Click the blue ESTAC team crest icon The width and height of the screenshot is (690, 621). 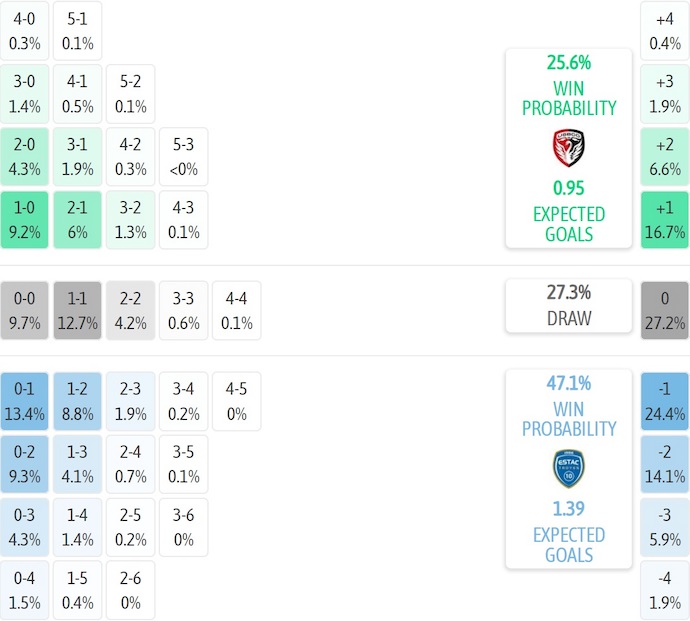click(x=568, y=468)
